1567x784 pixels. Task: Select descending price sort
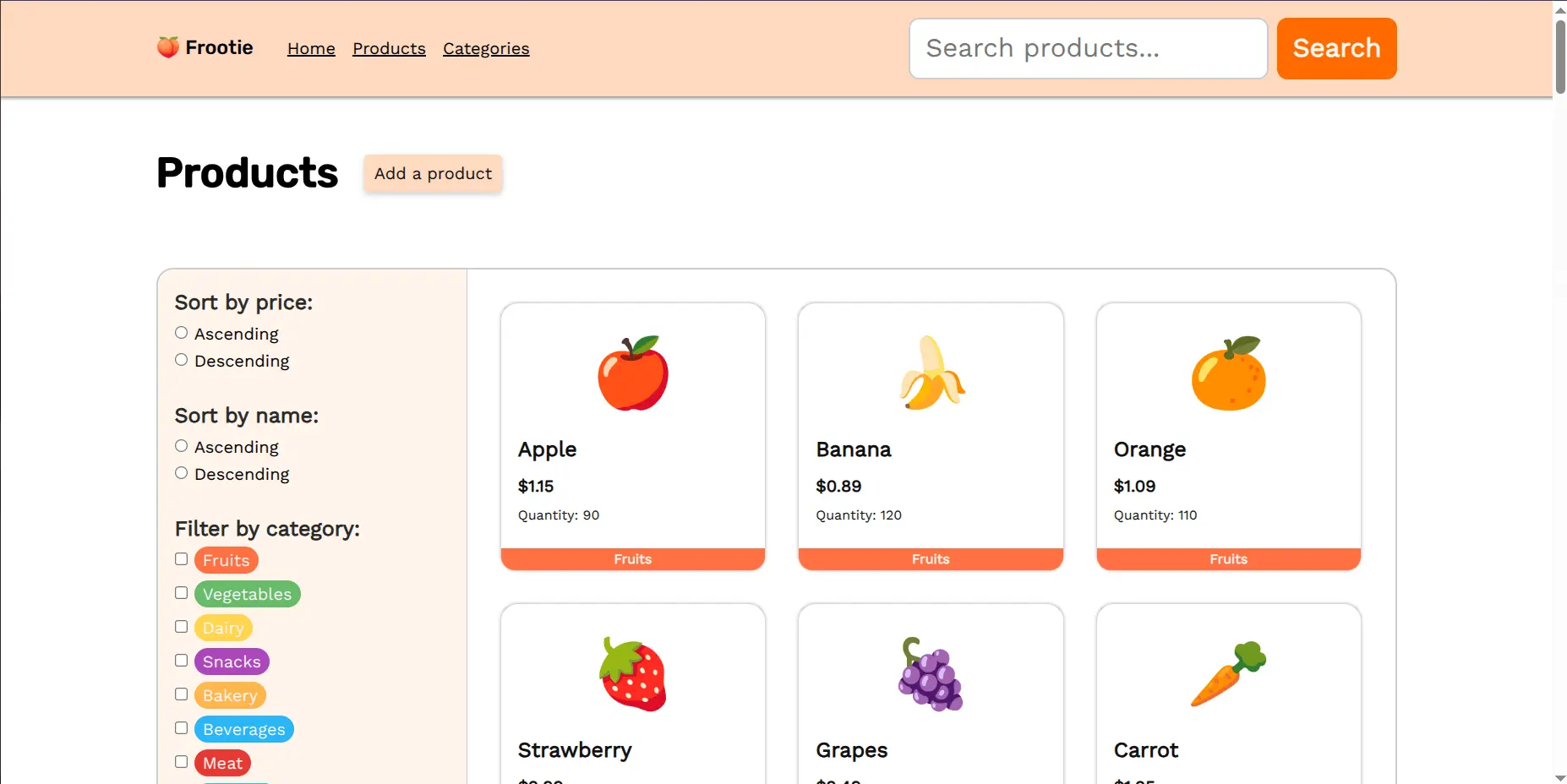coord(181,359)
